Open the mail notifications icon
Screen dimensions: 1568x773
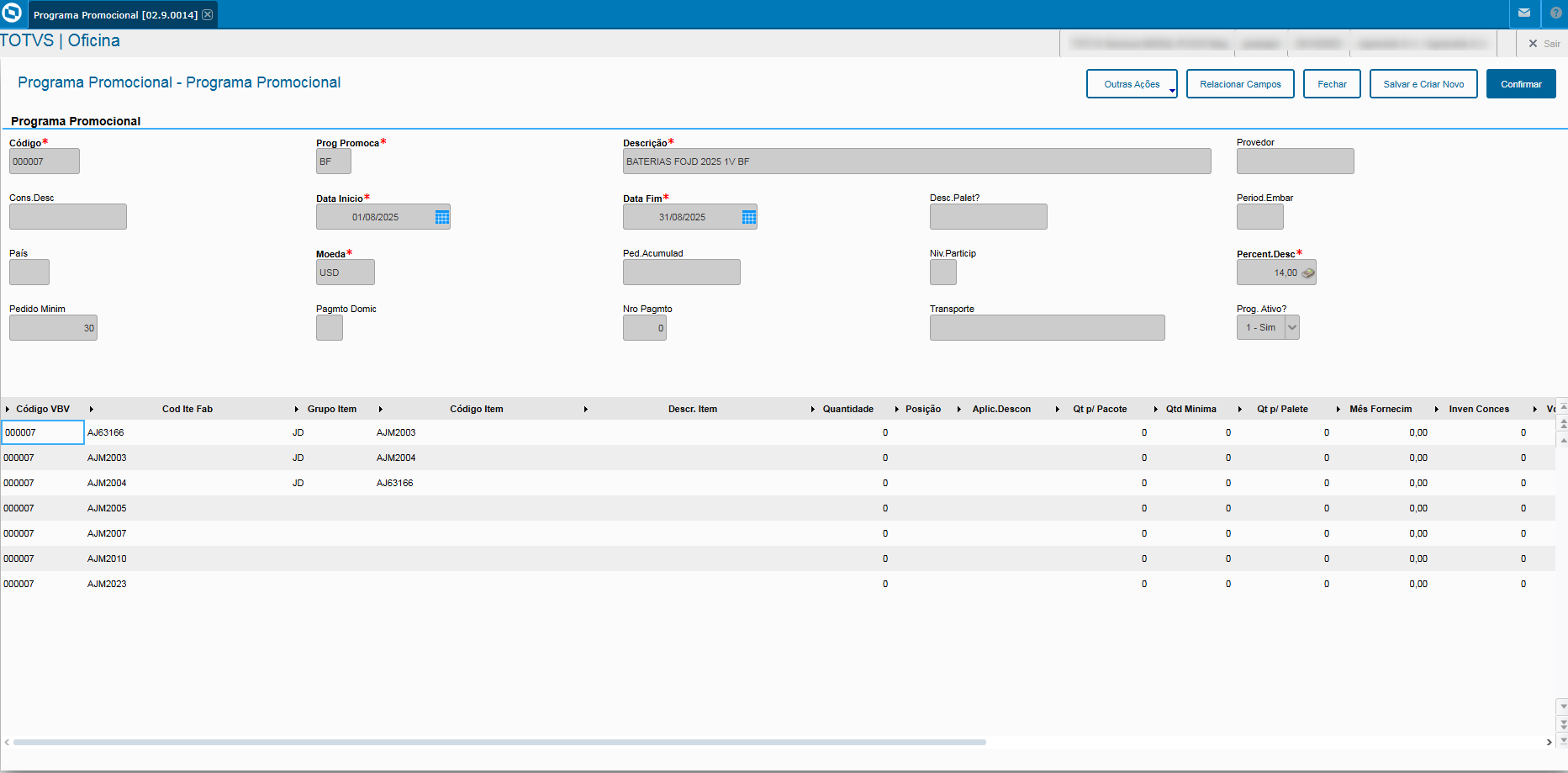click(x=1524, y=13)
